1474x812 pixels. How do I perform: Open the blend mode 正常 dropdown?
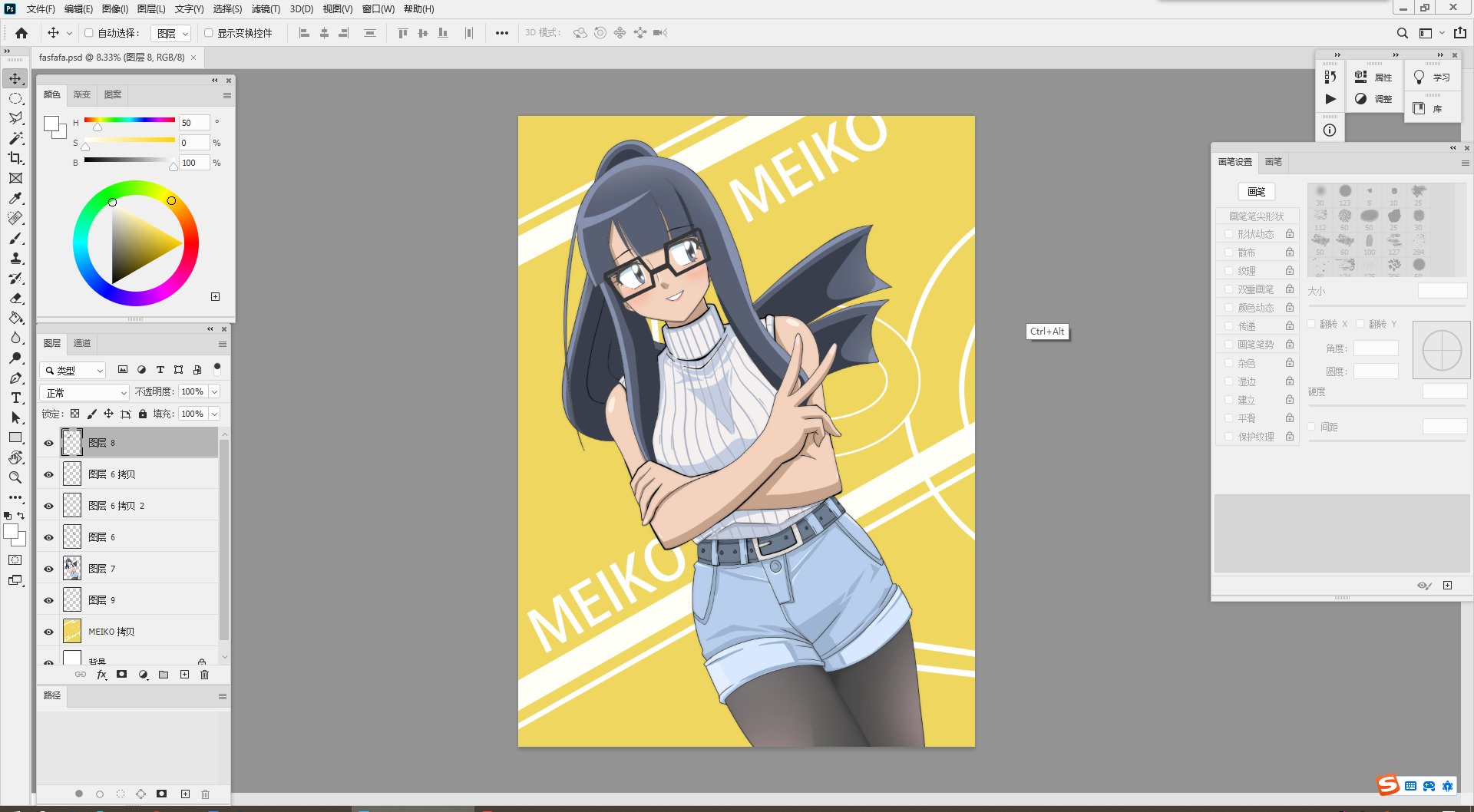[84, 393]
